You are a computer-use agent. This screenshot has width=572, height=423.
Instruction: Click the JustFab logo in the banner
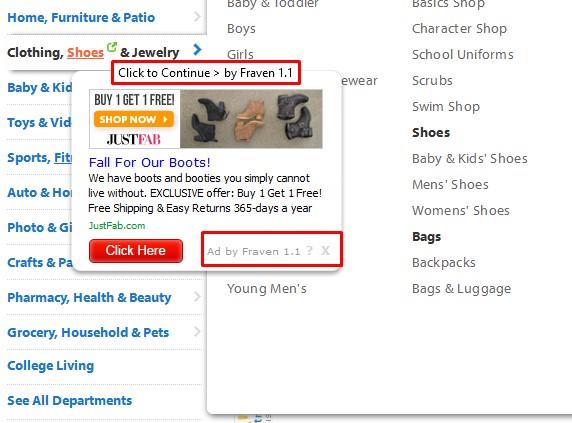tap(134, 139)
